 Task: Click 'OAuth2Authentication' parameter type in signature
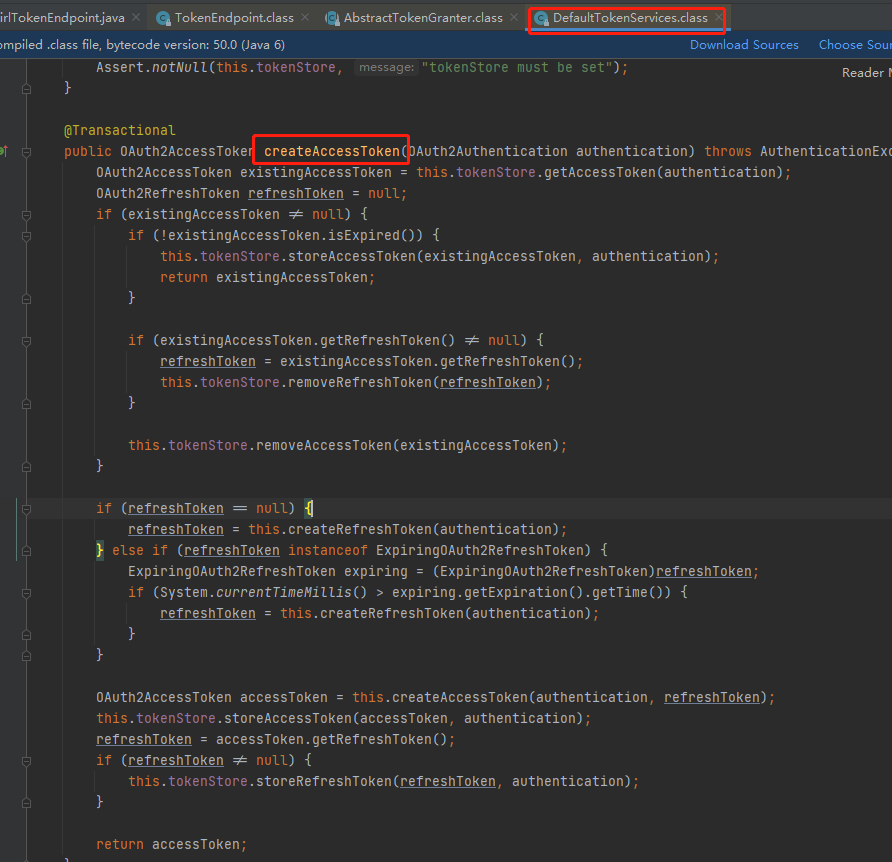click(488, 151)
